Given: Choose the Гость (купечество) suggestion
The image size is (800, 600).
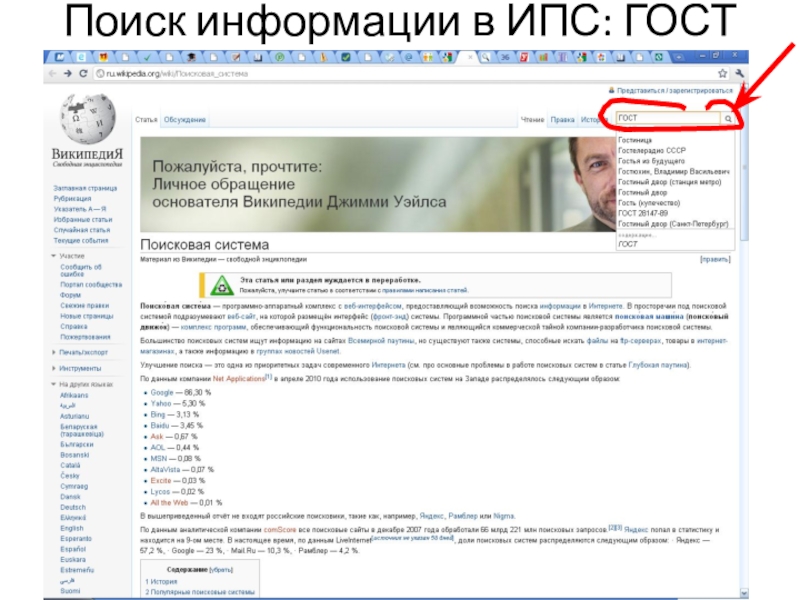Looking at the screenshot, I should 649,203.
